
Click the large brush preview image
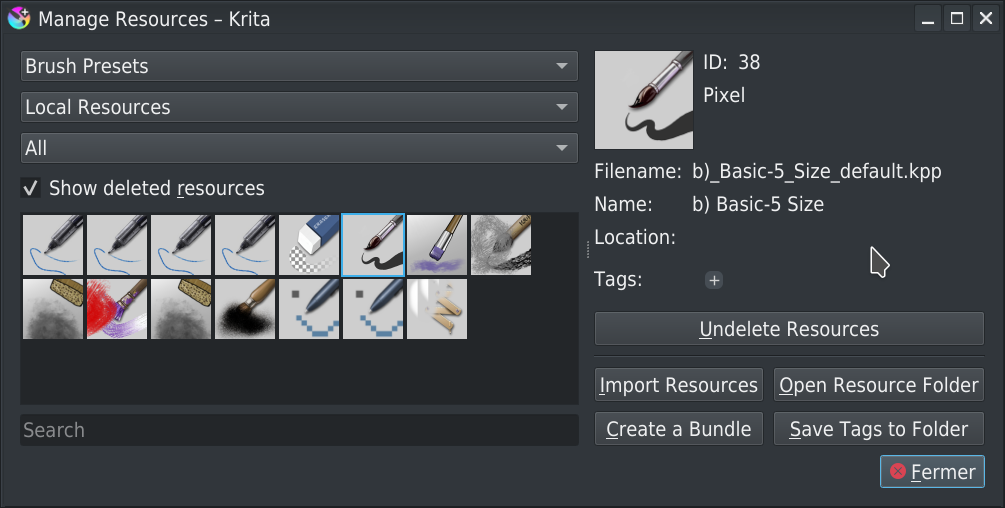click(643, 100)
